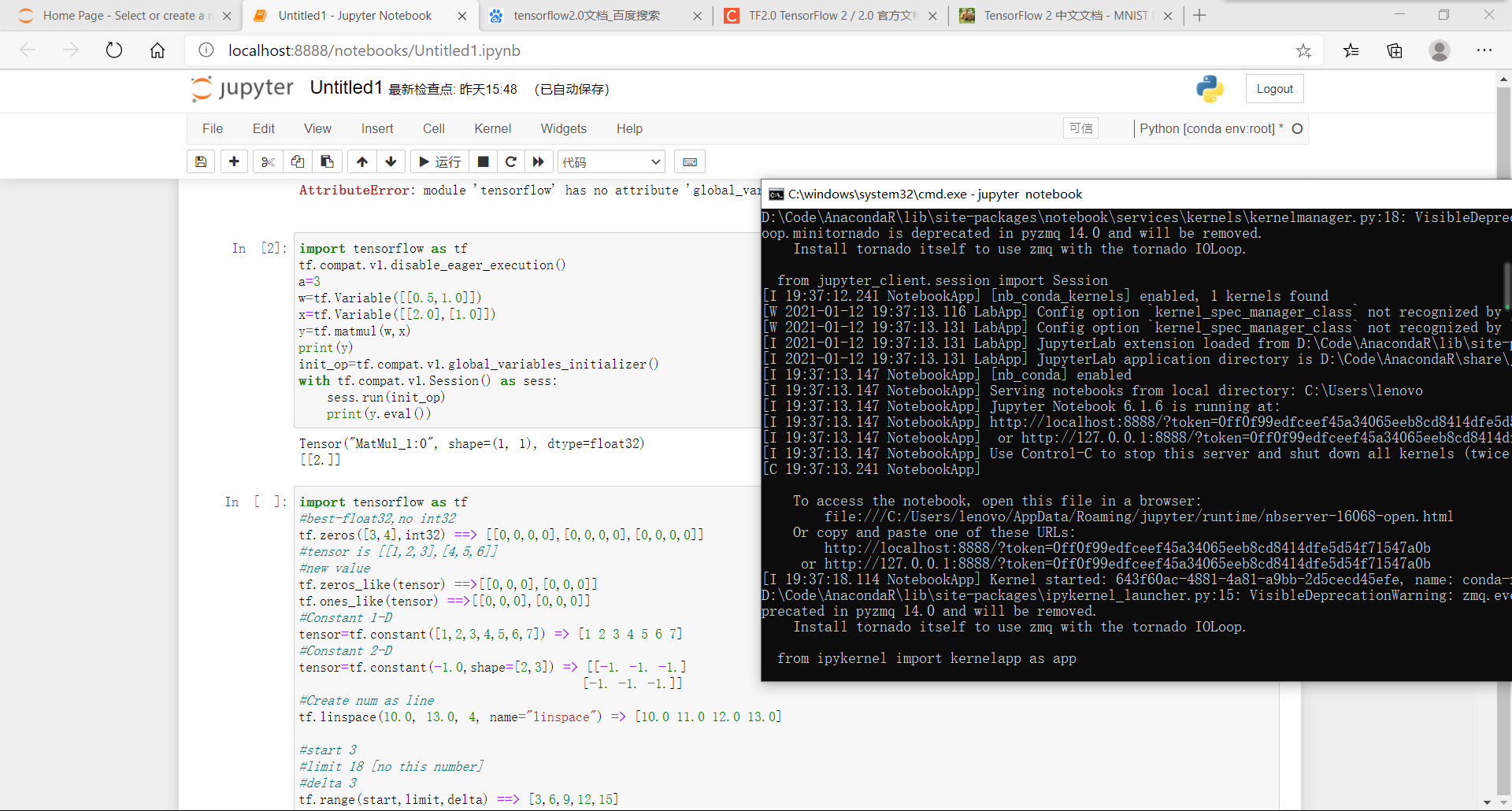Screen dimensions: 1512x811
Task: Click the Python logo icon
Action: pyautogui.click(x=1210, y=89)
